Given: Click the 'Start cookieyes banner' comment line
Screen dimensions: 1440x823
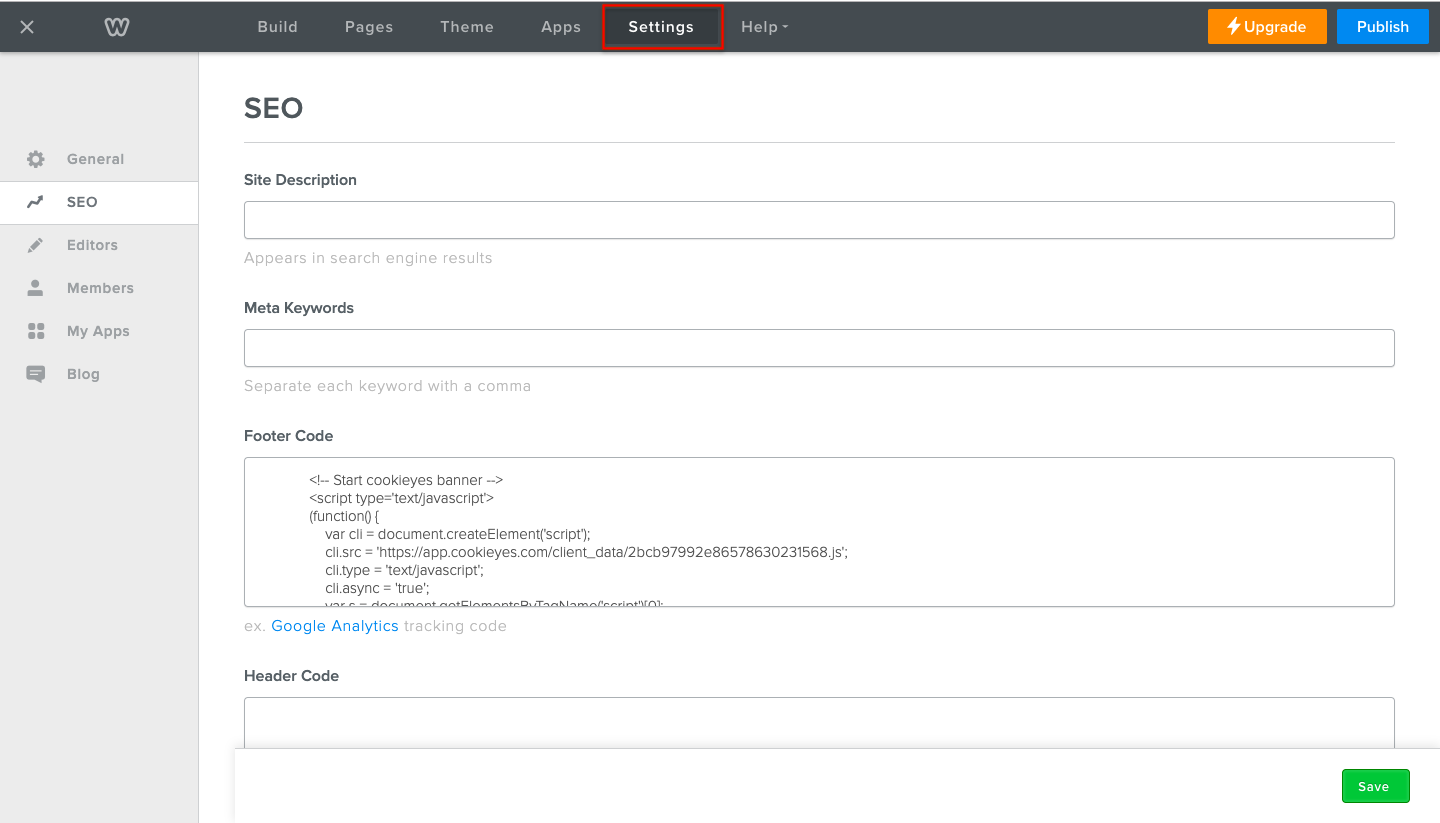Looking at the screenshot, I should [x=406, y=480].
